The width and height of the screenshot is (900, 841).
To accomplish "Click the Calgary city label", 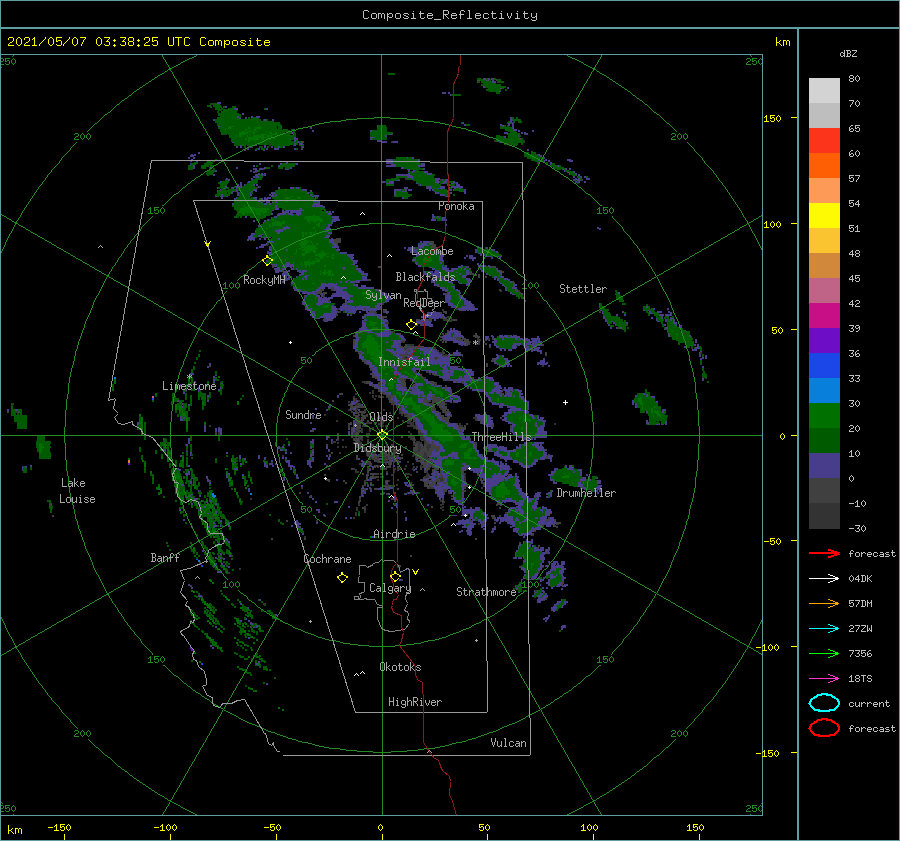I will pyautogui.click(x=390, y=588).
